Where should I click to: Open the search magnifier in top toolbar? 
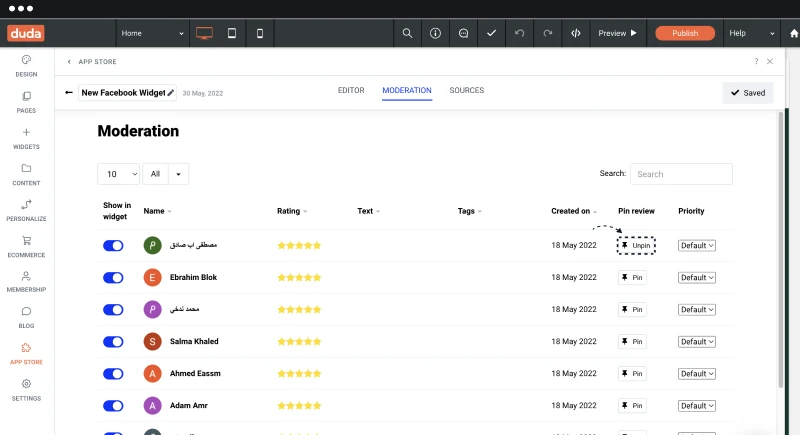click(x=407, y=33)
